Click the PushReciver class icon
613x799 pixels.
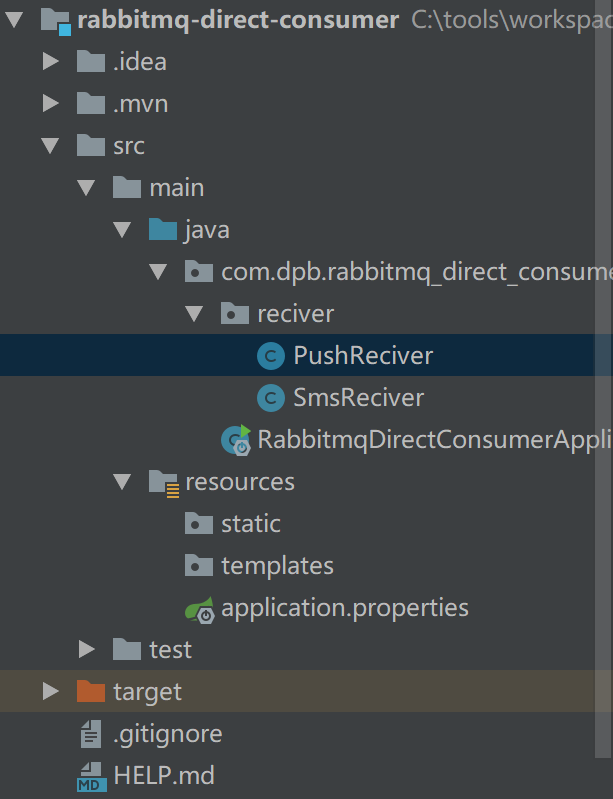271,356
